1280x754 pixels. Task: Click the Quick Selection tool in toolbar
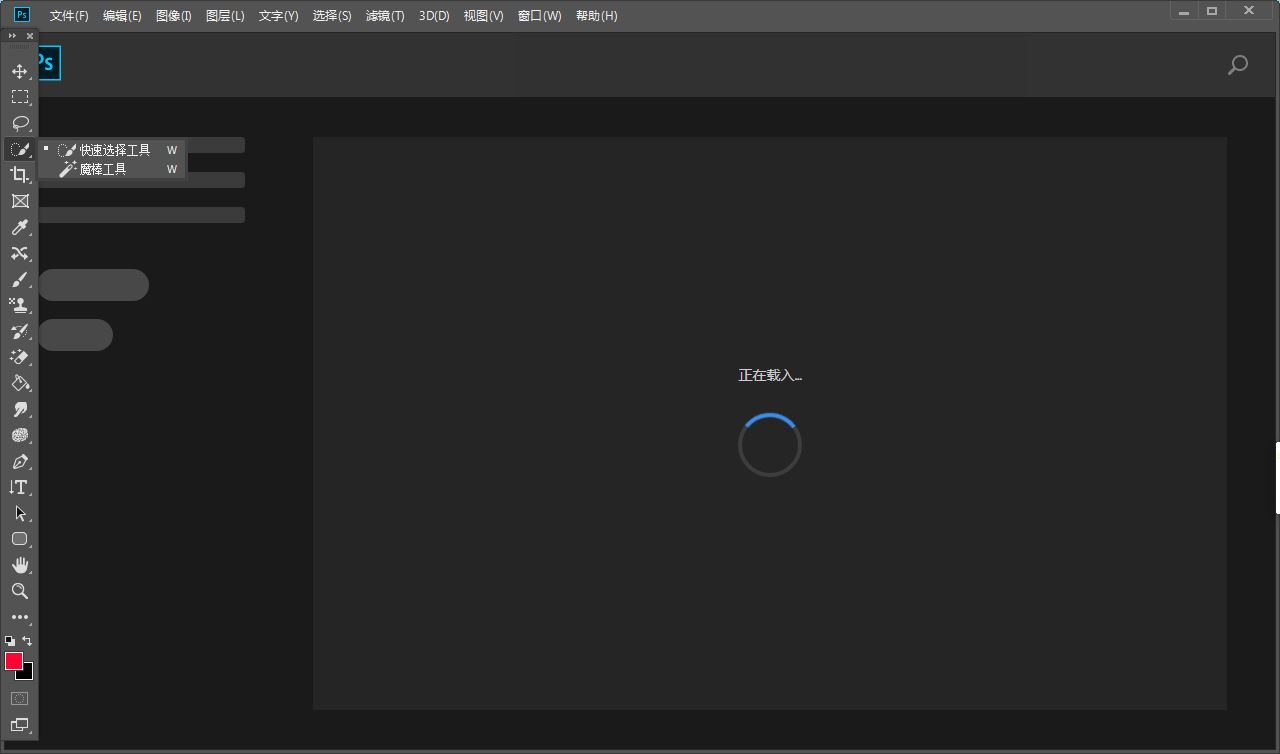point(19,149)
